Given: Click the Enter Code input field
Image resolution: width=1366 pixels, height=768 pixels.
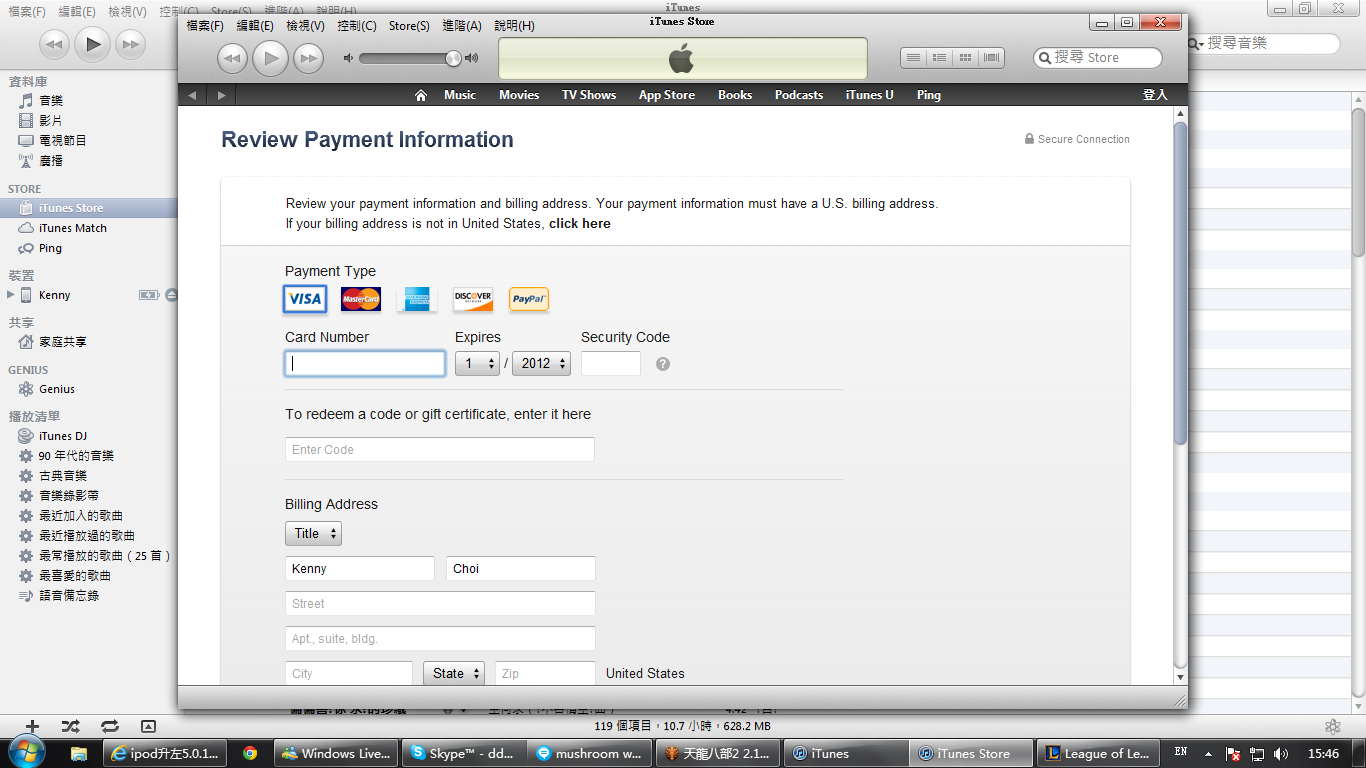Looking at the screenshot, I should coord(439,450).
